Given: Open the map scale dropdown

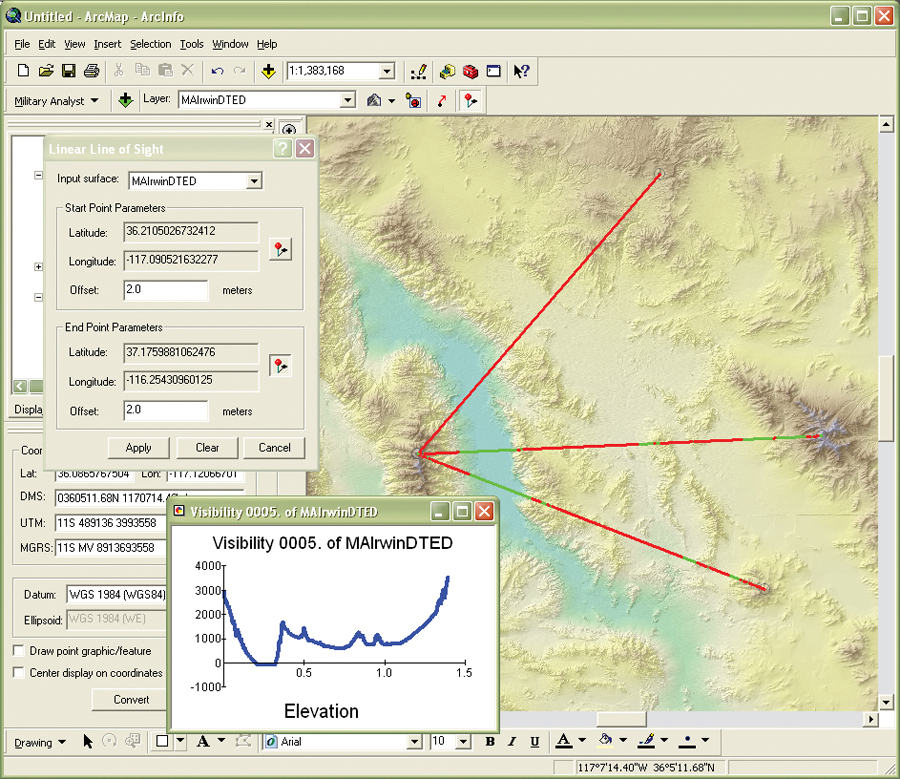Looking at the screenshot, I should pyautogui.click(x=387, y=71).
